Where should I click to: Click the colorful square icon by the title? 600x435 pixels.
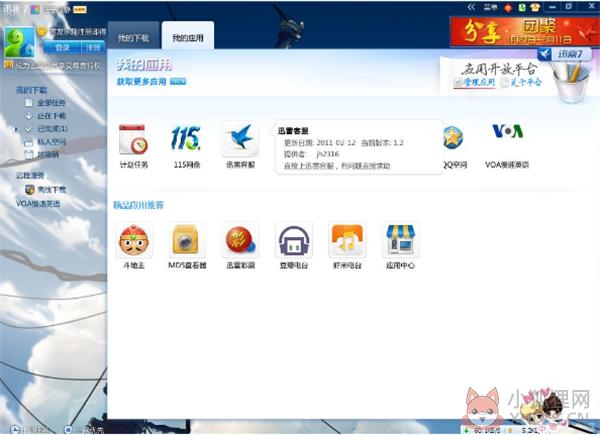(x=35, y=9)
